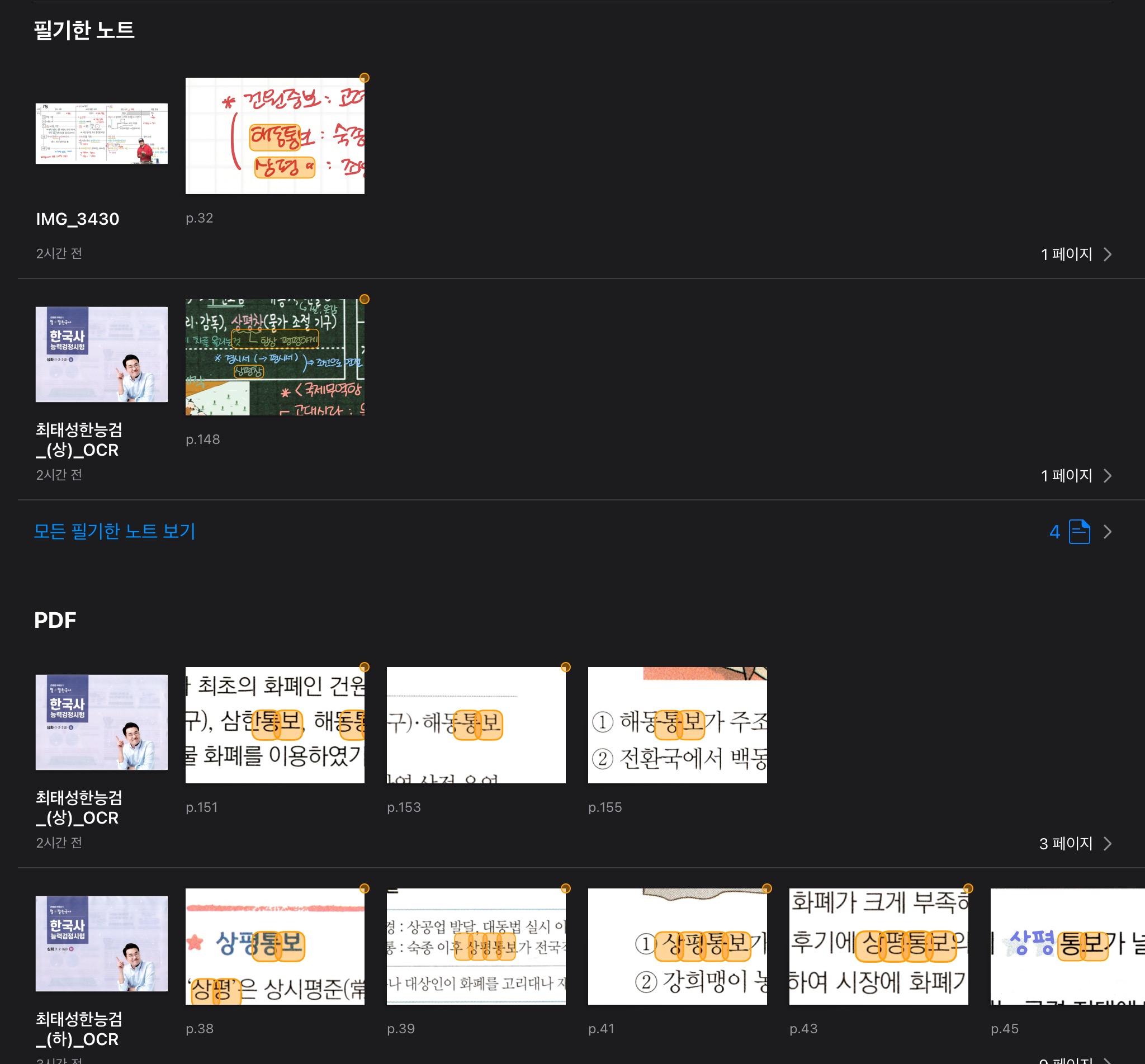Toggle the orange selection dot on the p.38 thumbnail
Screen dimensions: 1145x1064
tap(365, 889)
